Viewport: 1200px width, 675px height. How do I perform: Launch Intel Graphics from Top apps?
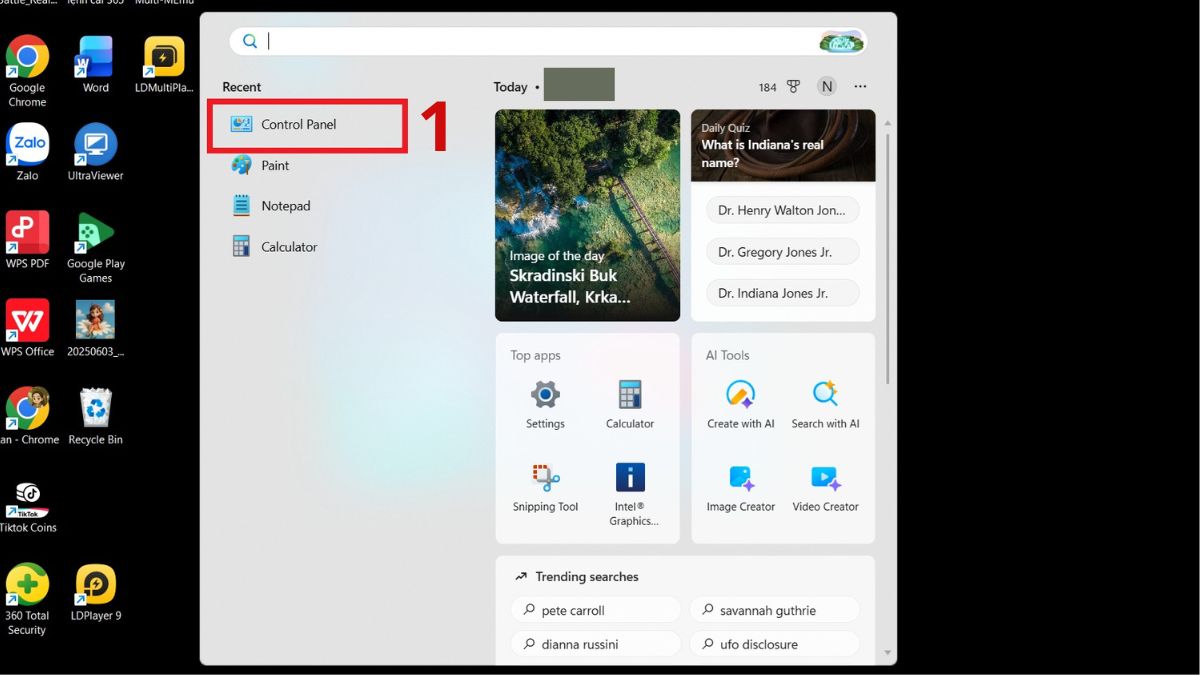(630, 494)
